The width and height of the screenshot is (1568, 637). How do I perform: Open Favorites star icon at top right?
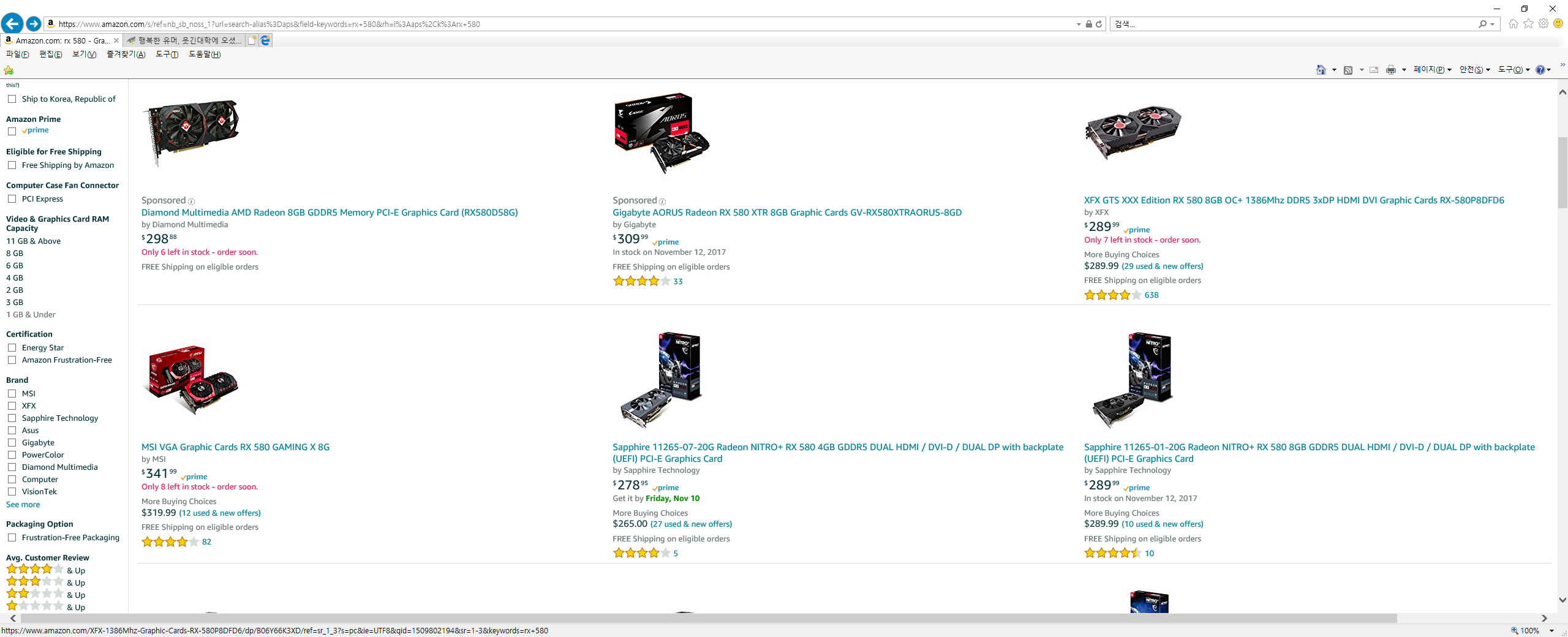coord(1529,24)
